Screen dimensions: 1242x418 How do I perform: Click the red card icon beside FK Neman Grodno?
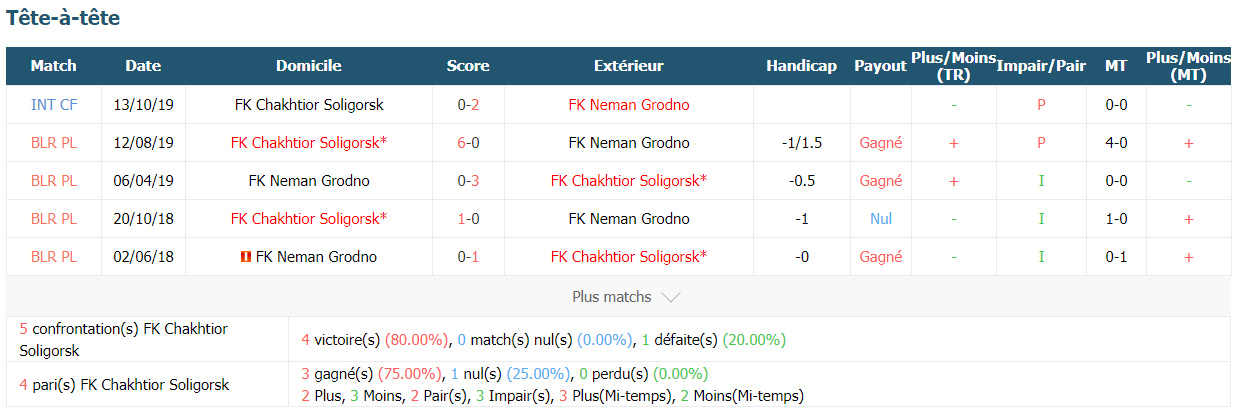coord(245,257)
